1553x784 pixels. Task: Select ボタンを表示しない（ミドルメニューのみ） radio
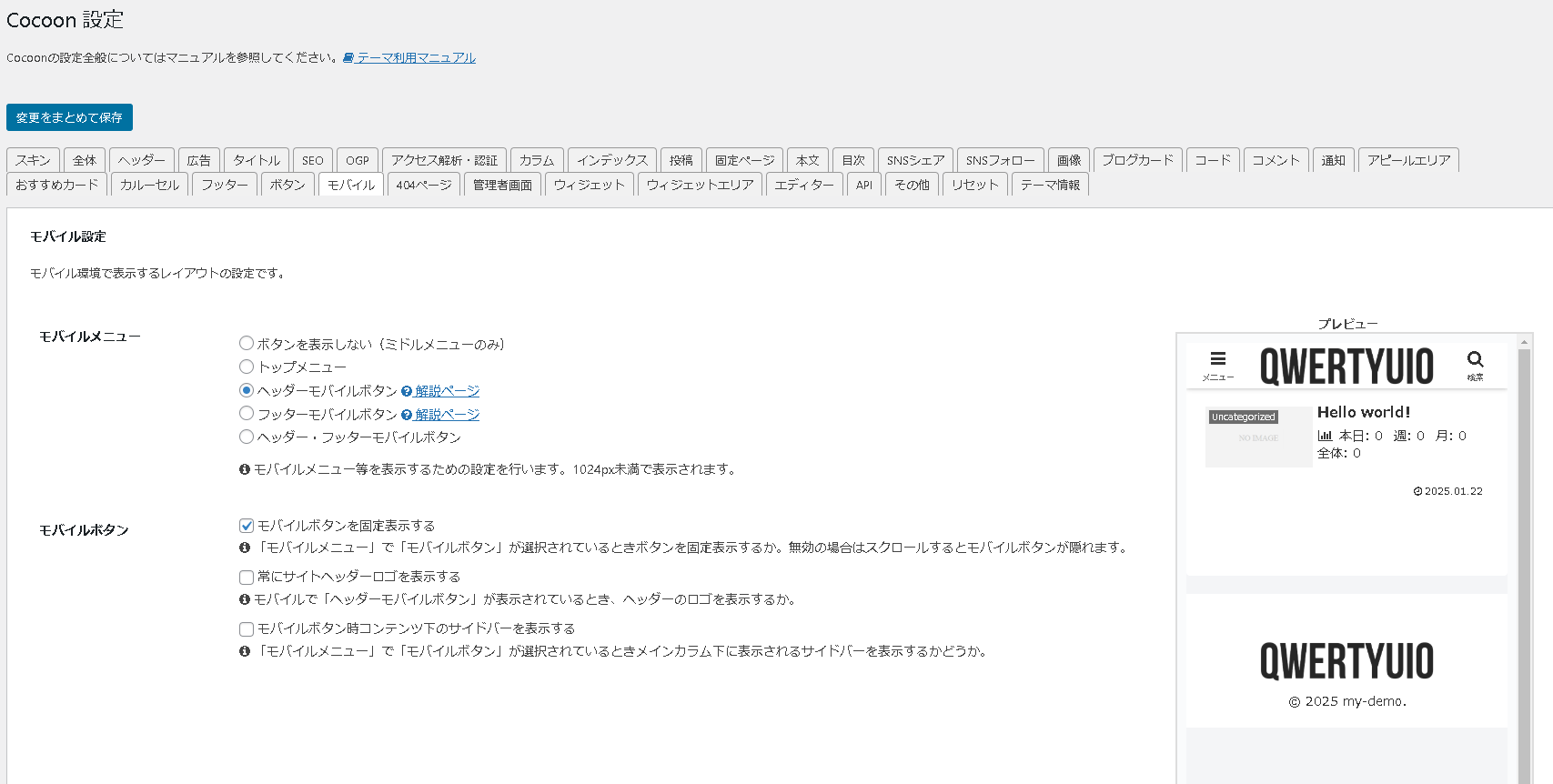point(247,344)
